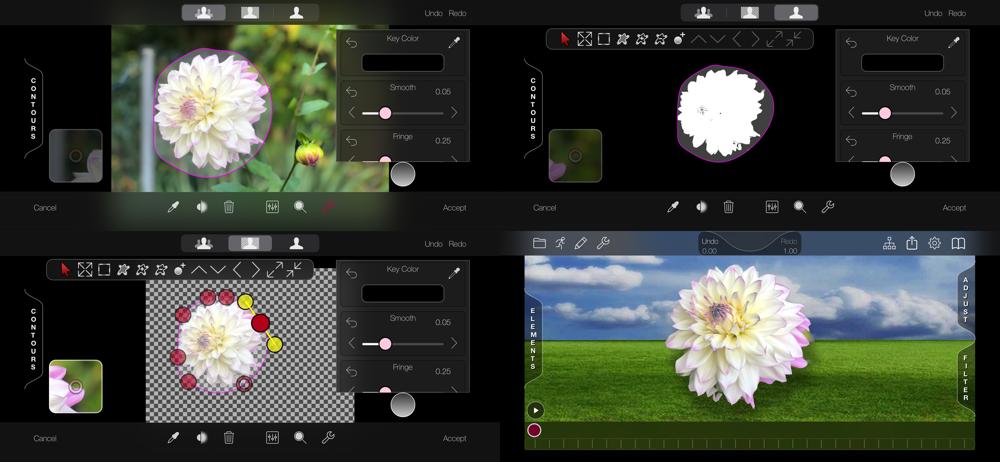This screenshot has height=462, width=1000.
Task: Click Undo in the grass scene toolbar
Action: 709,242
